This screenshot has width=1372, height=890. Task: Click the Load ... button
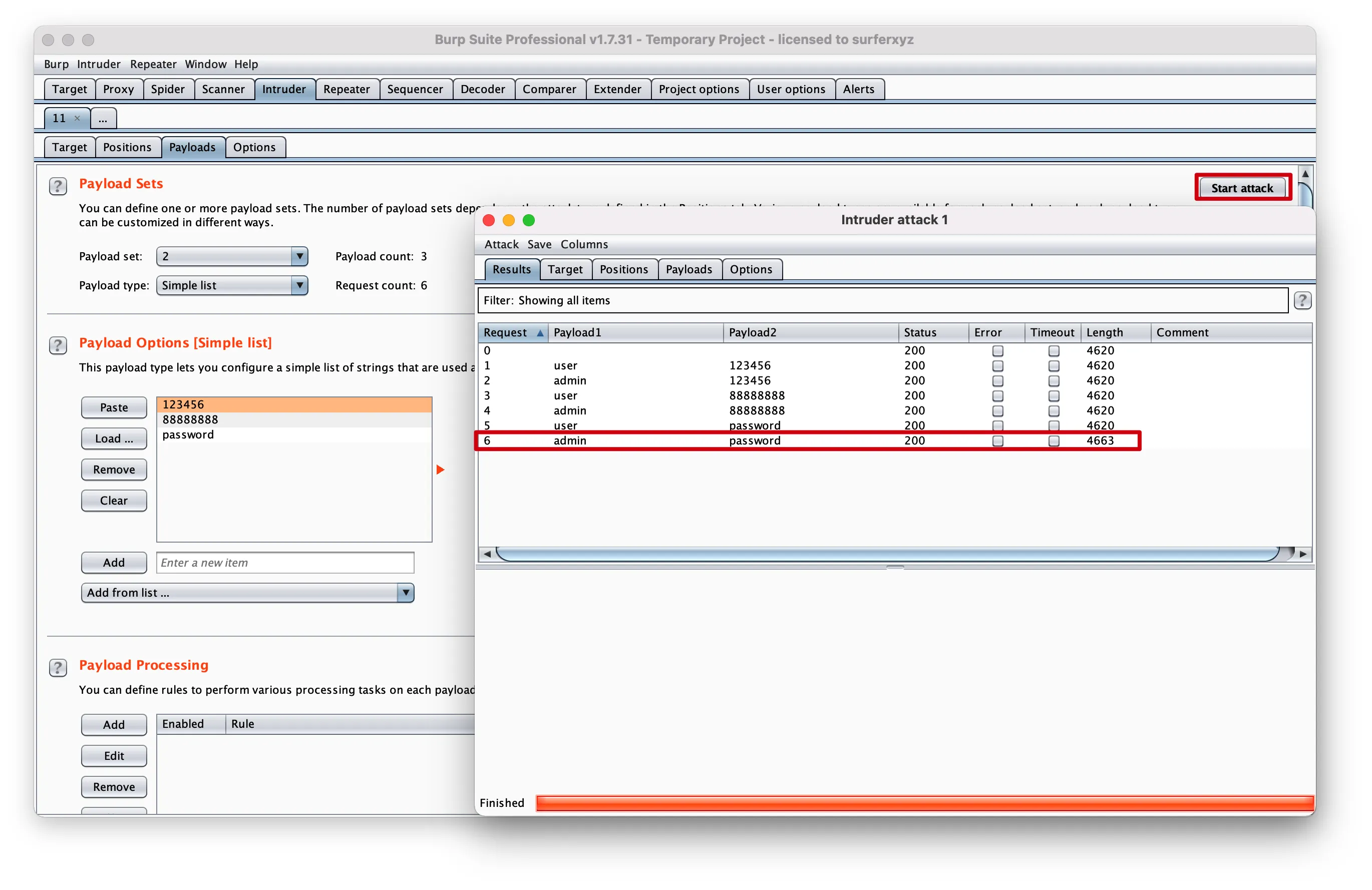114,438
